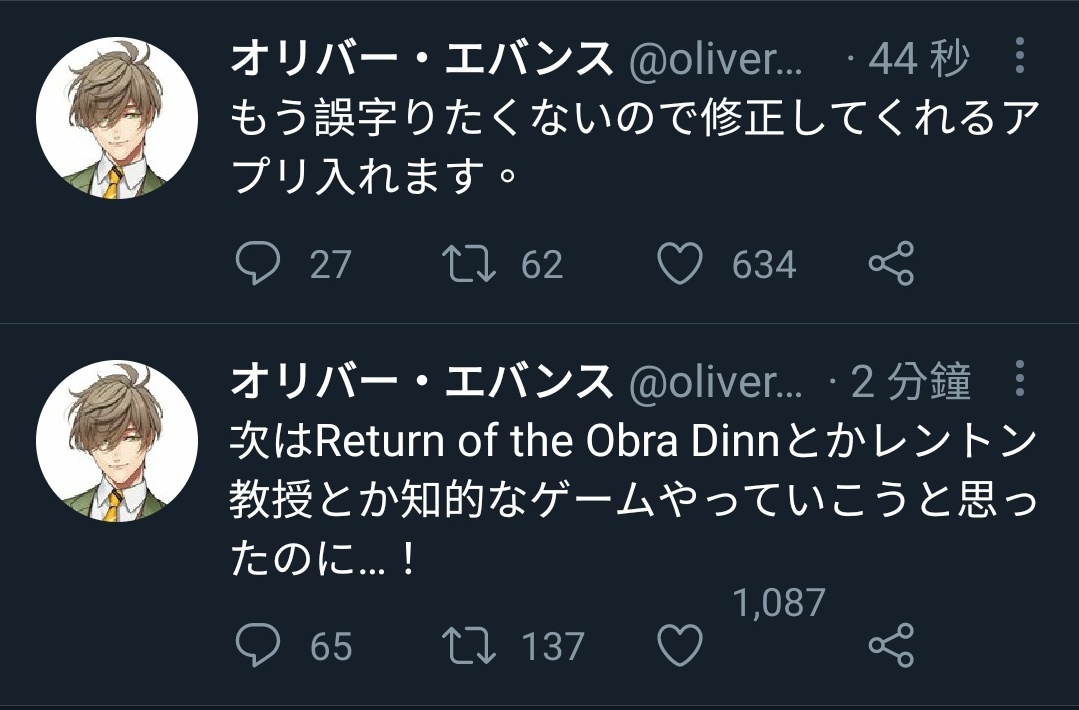The image size is (1079, 710).
Task: Select the @oliver handle on second tweet
Action: click(716, 383)
